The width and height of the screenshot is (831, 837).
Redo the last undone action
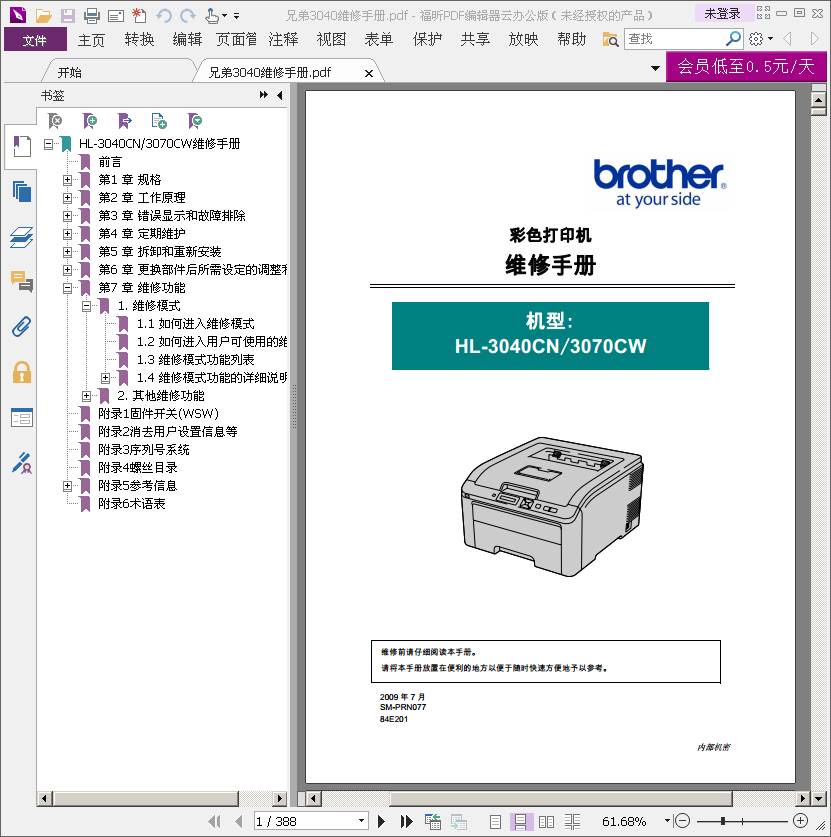tap(188, 16)
